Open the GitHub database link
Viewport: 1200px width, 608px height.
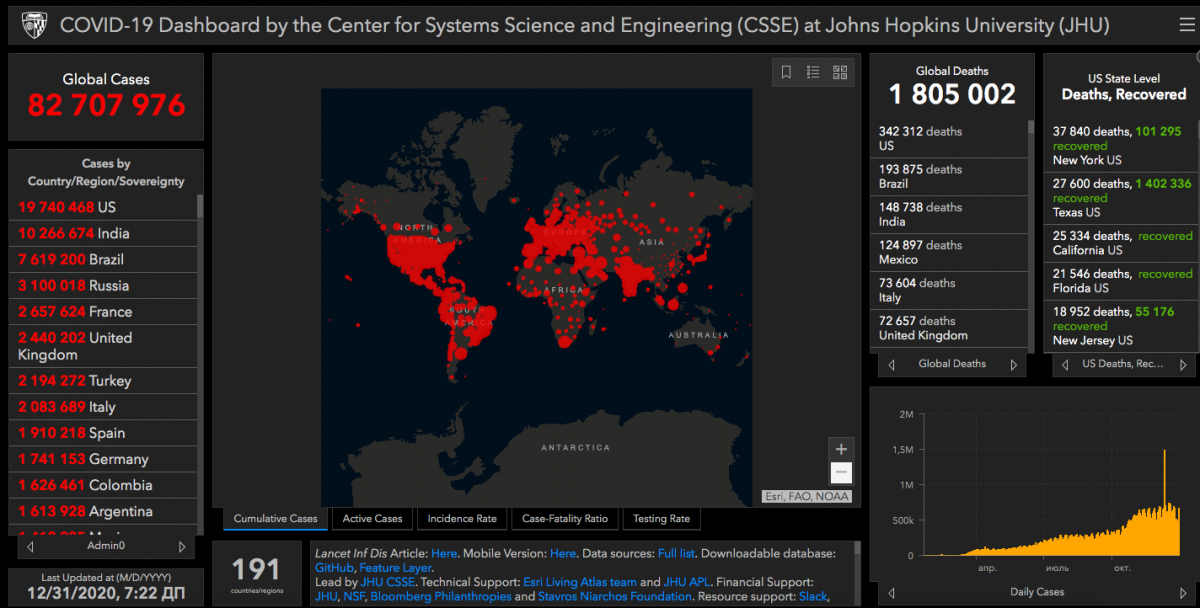tap(334, 568)
